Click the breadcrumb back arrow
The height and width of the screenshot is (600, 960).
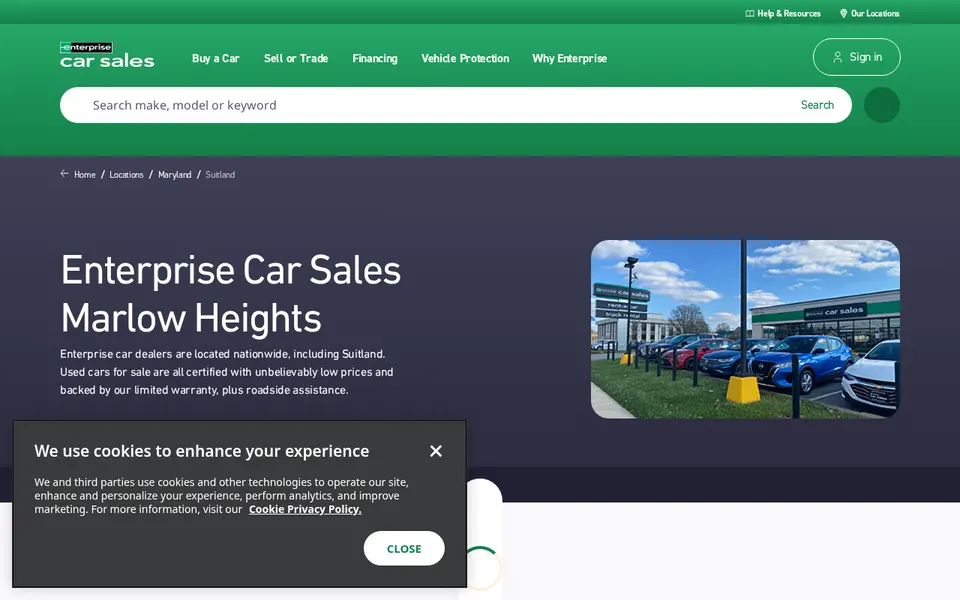point(64,174)
